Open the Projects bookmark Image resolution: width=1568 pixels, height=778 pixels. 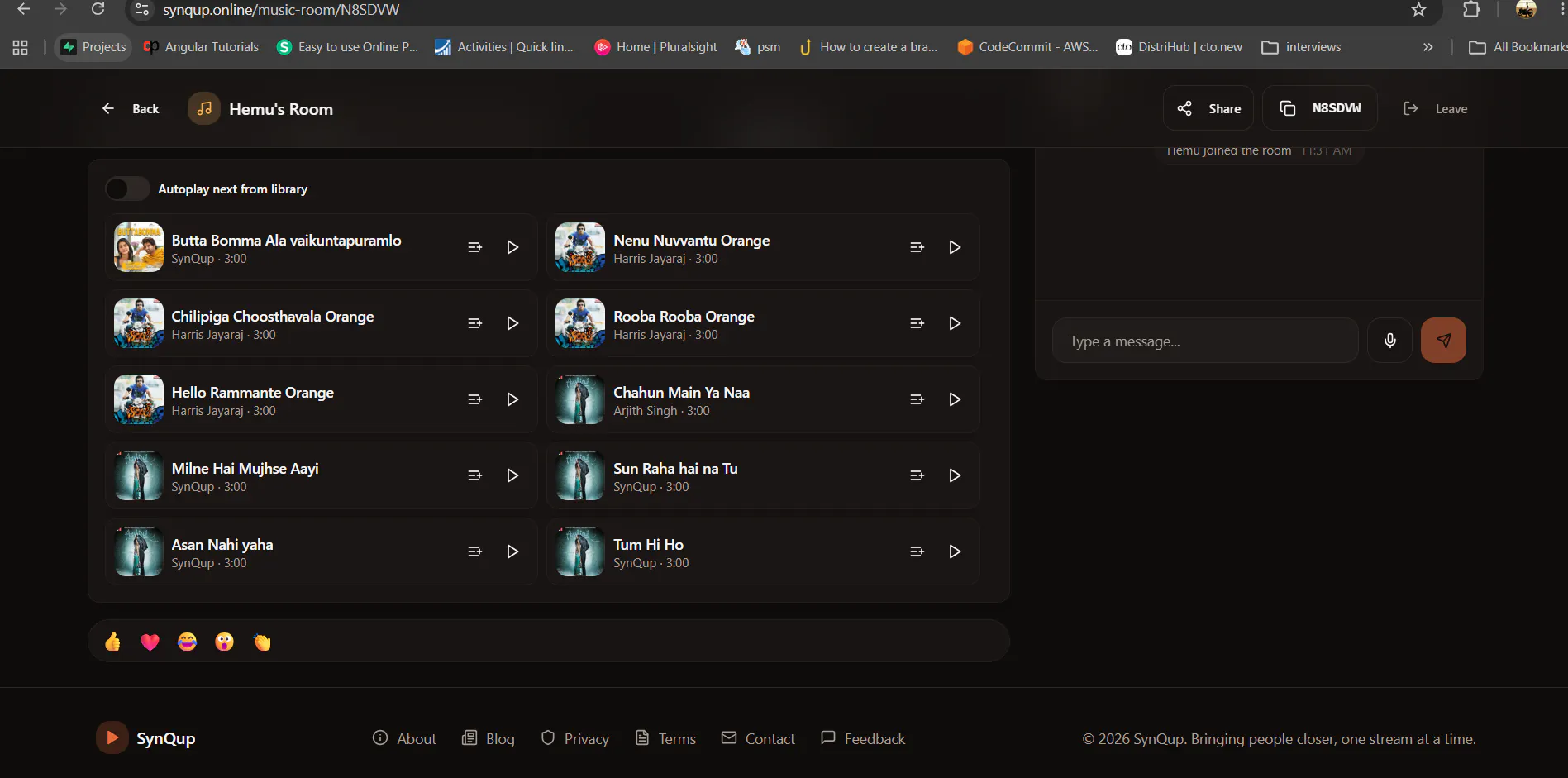[93, 47]
